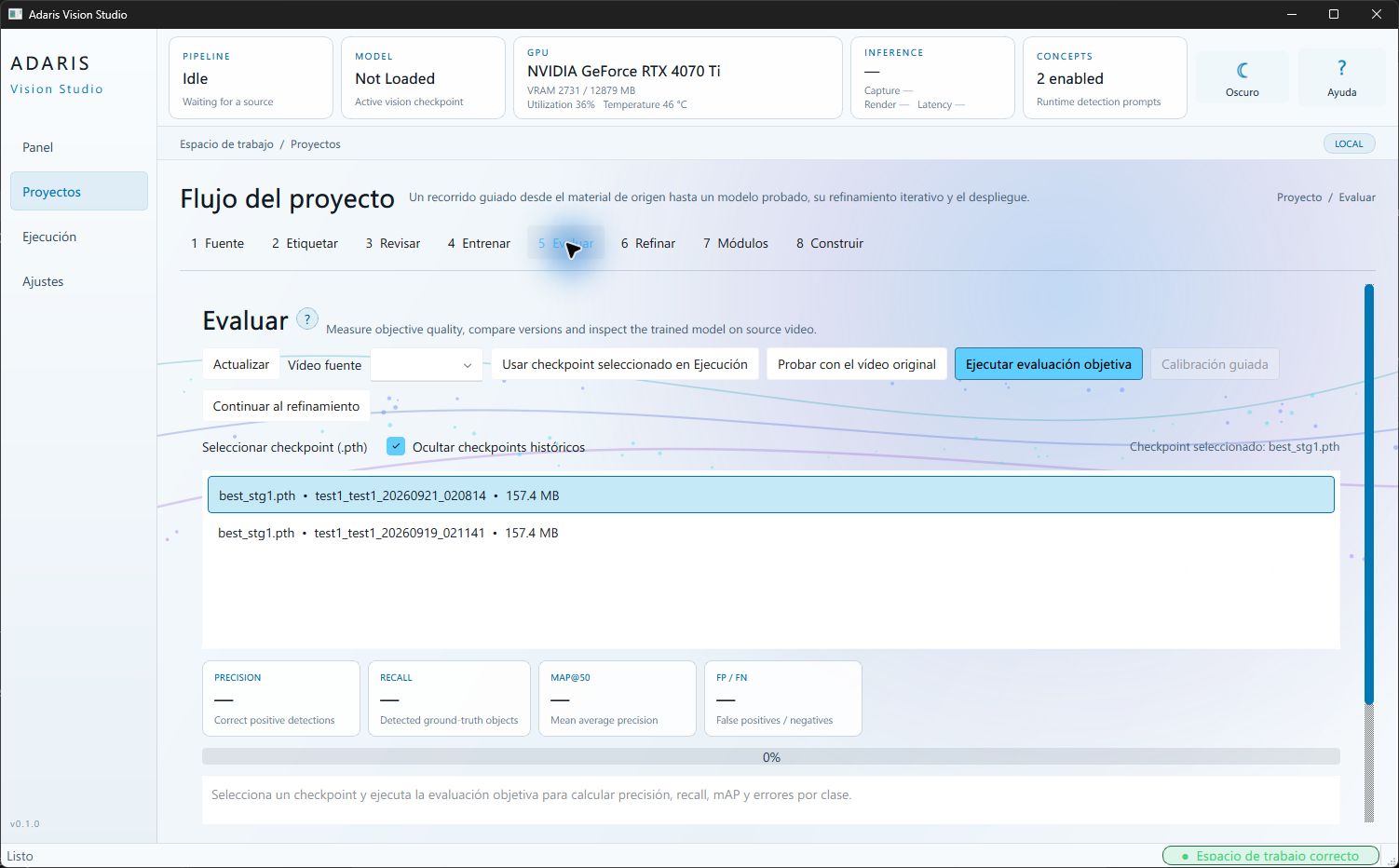Open Ejecución in the sidebar
Screen dimensions: 1399x868
coord(78,237)
